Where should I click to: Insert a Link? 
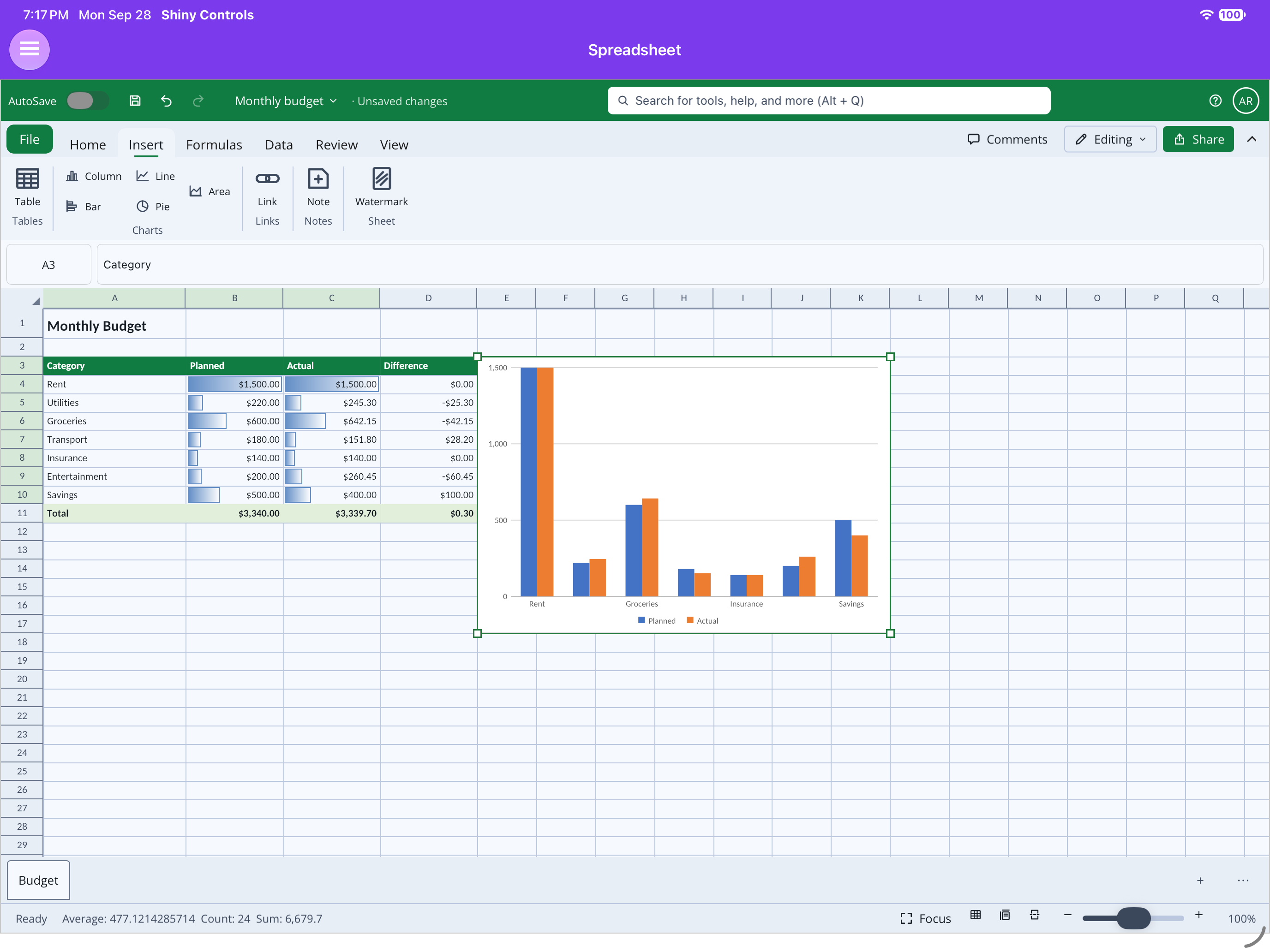(267, 188)
